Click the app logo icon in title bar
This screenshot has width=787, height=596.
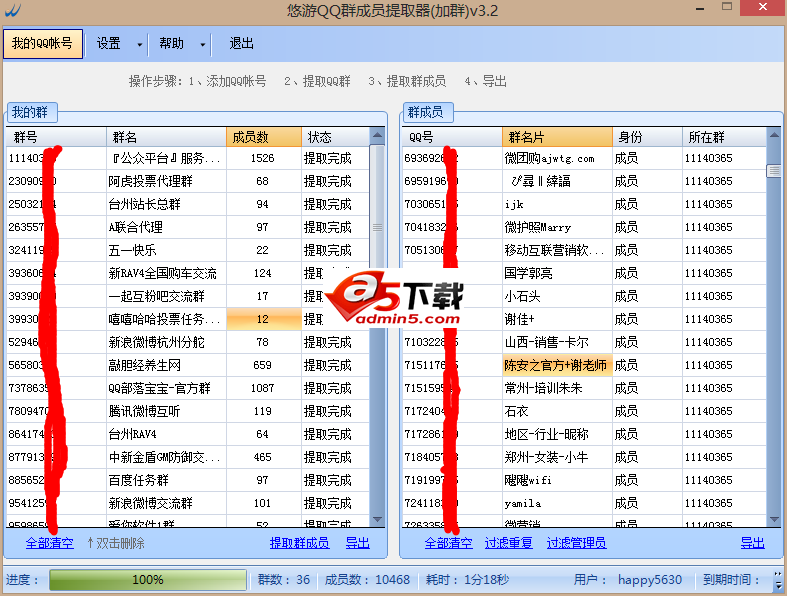13,10
